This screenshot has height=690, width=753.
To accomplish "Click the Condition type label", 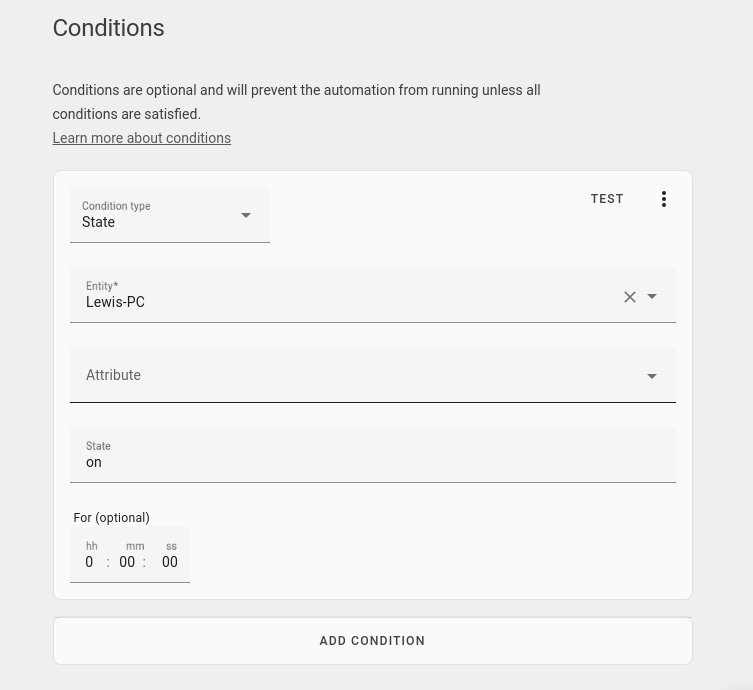I will pyautogui.click(x=116, y=206).
